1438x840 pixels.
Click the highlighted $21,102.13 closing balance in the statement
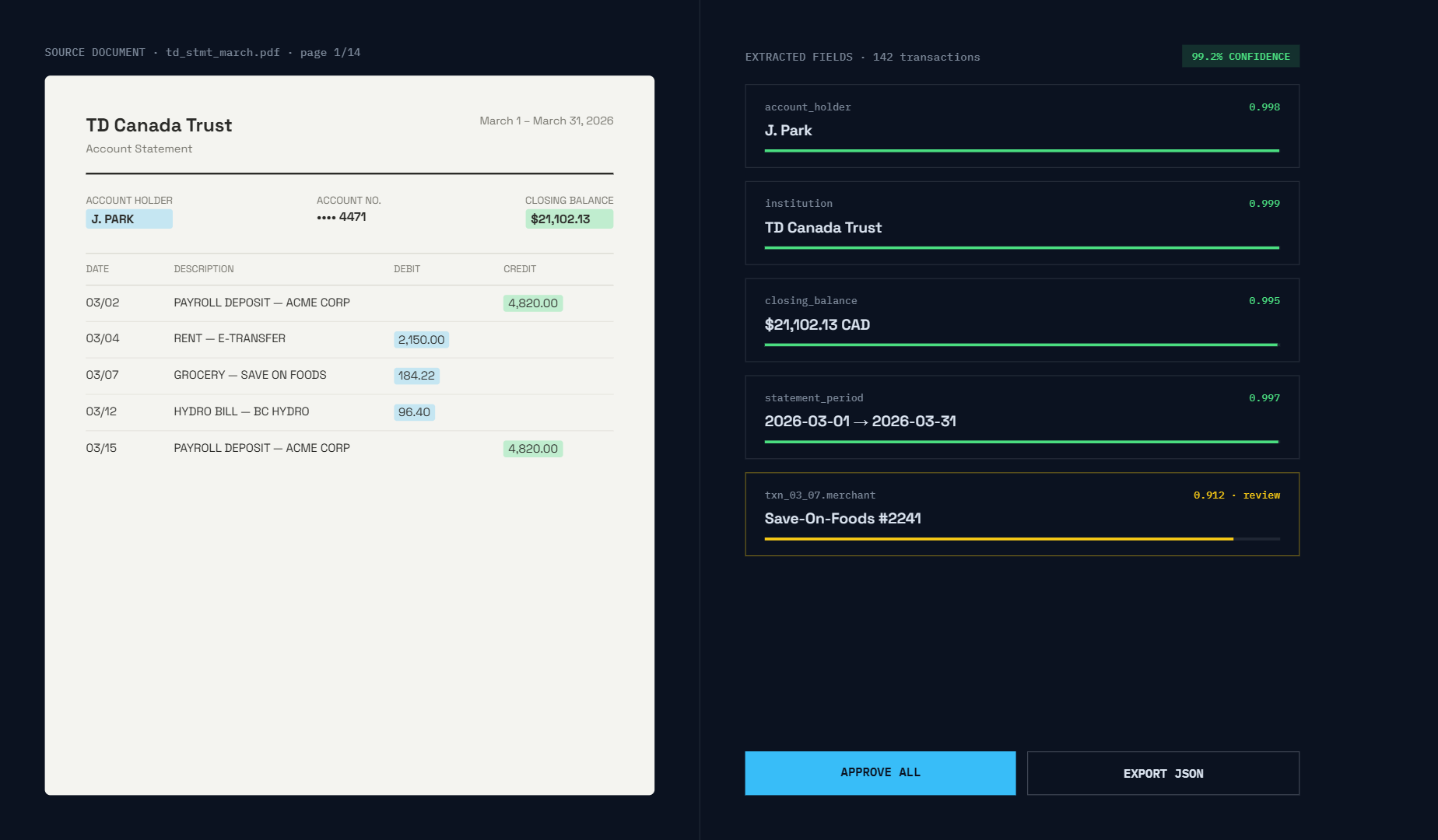point(569,219)
